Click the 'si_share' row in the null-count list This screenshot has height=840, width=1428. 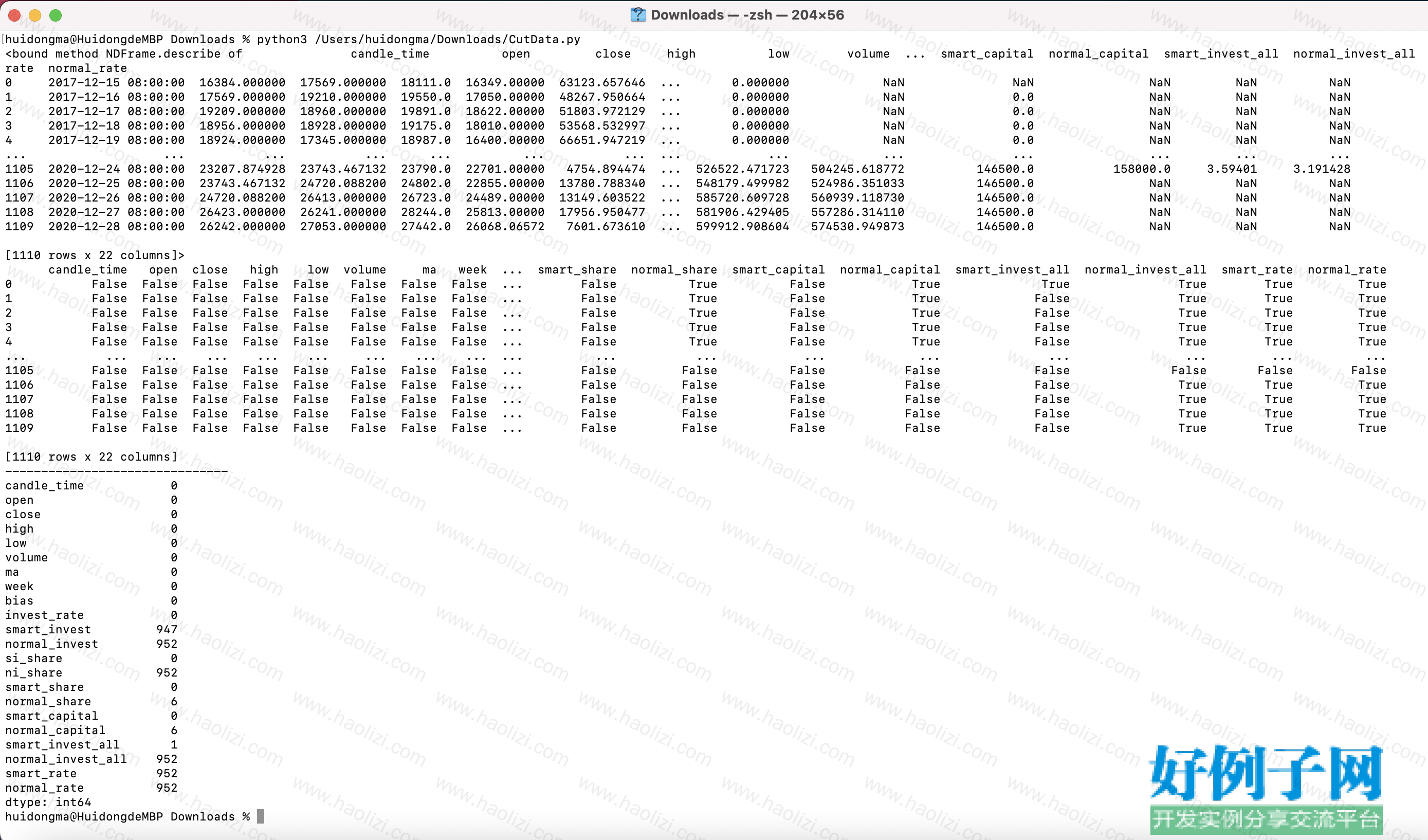[x=91, y=659]
